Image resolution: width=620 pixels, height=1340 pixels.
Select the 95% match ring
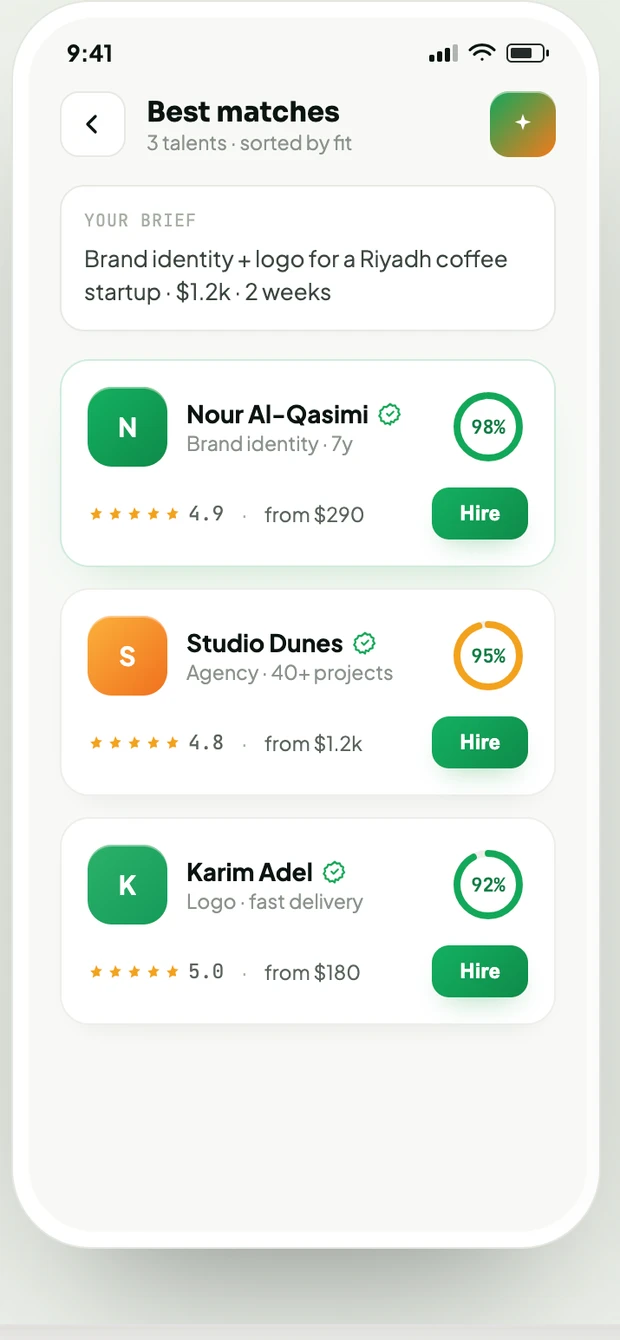point(488,656)
